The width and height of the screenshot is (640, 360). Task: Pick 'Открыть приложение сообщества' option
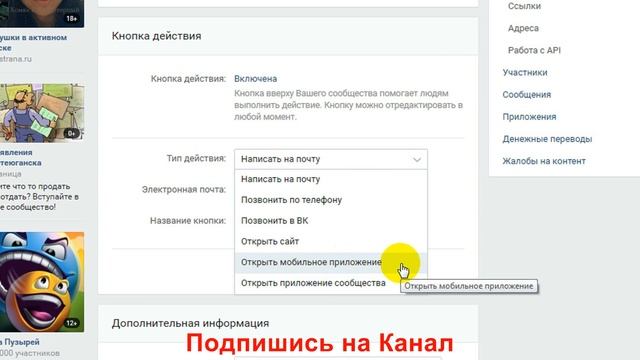(331, 283)
